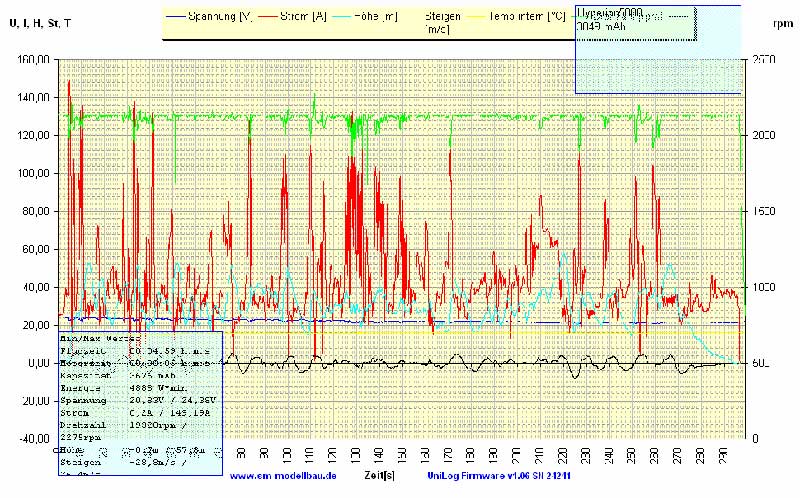Click the 160,00 left axis value
This screenshot has height=498, width=800.
click(35, 60)
